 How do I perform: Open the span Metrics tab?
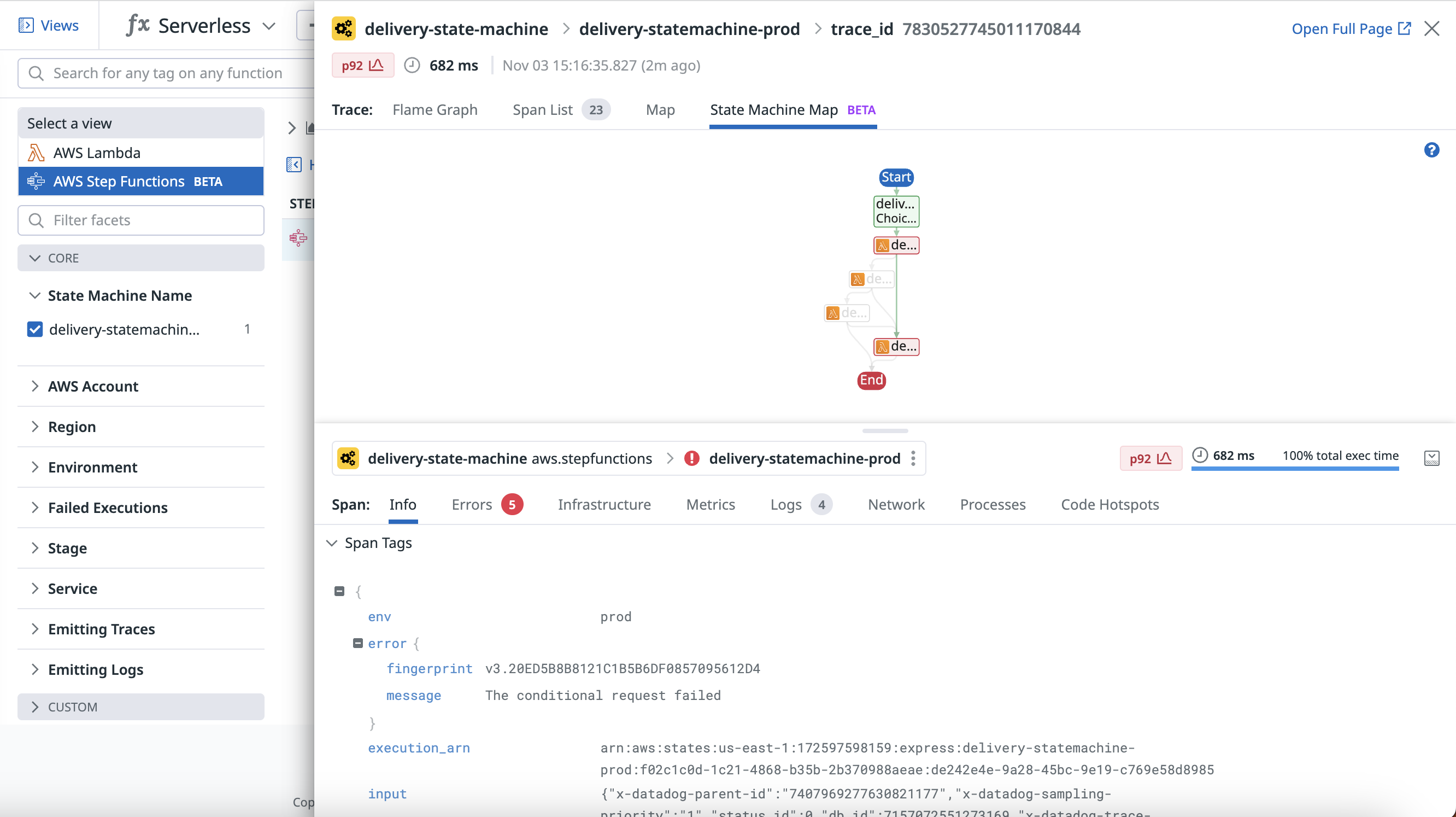[711, 504]
